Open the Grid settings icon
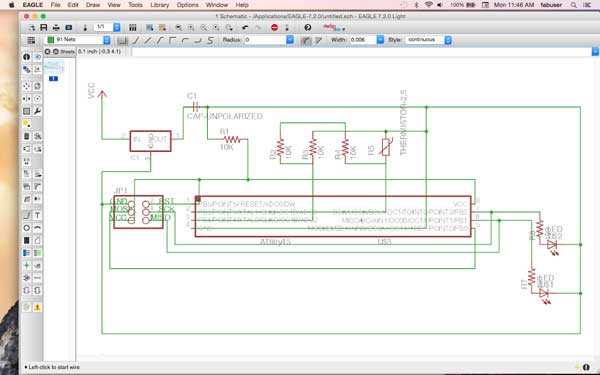The height and width of the screenshot is (375, 600). coord(31,40)
